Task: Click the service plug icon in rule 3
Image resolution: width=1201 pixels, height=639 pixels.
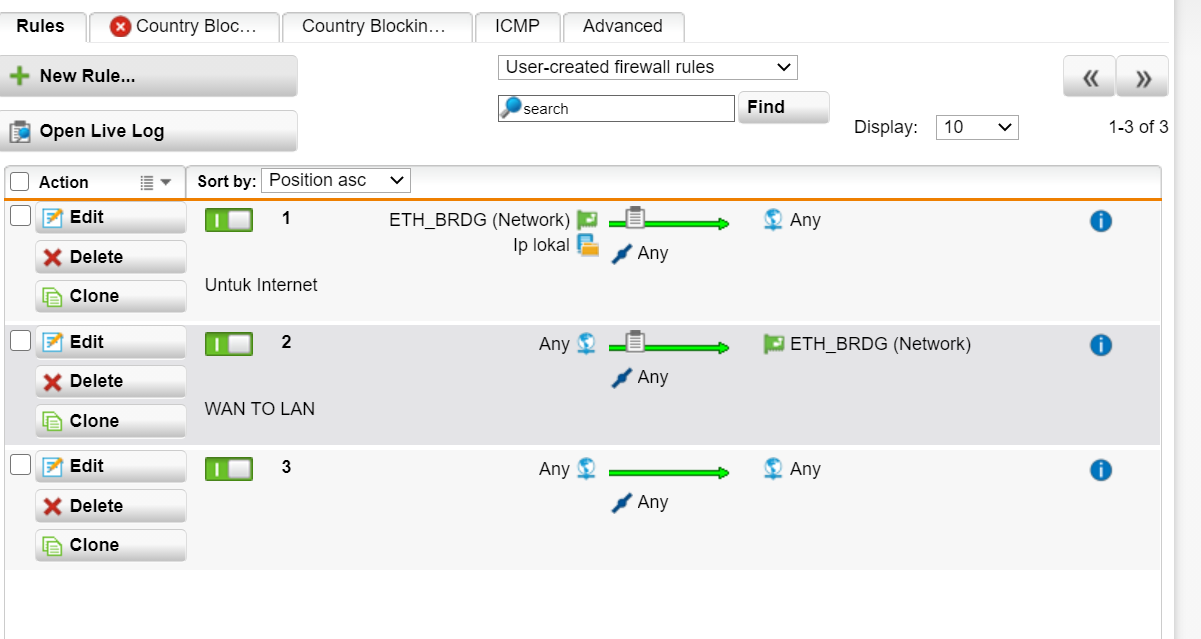Action: click(622, 503)
